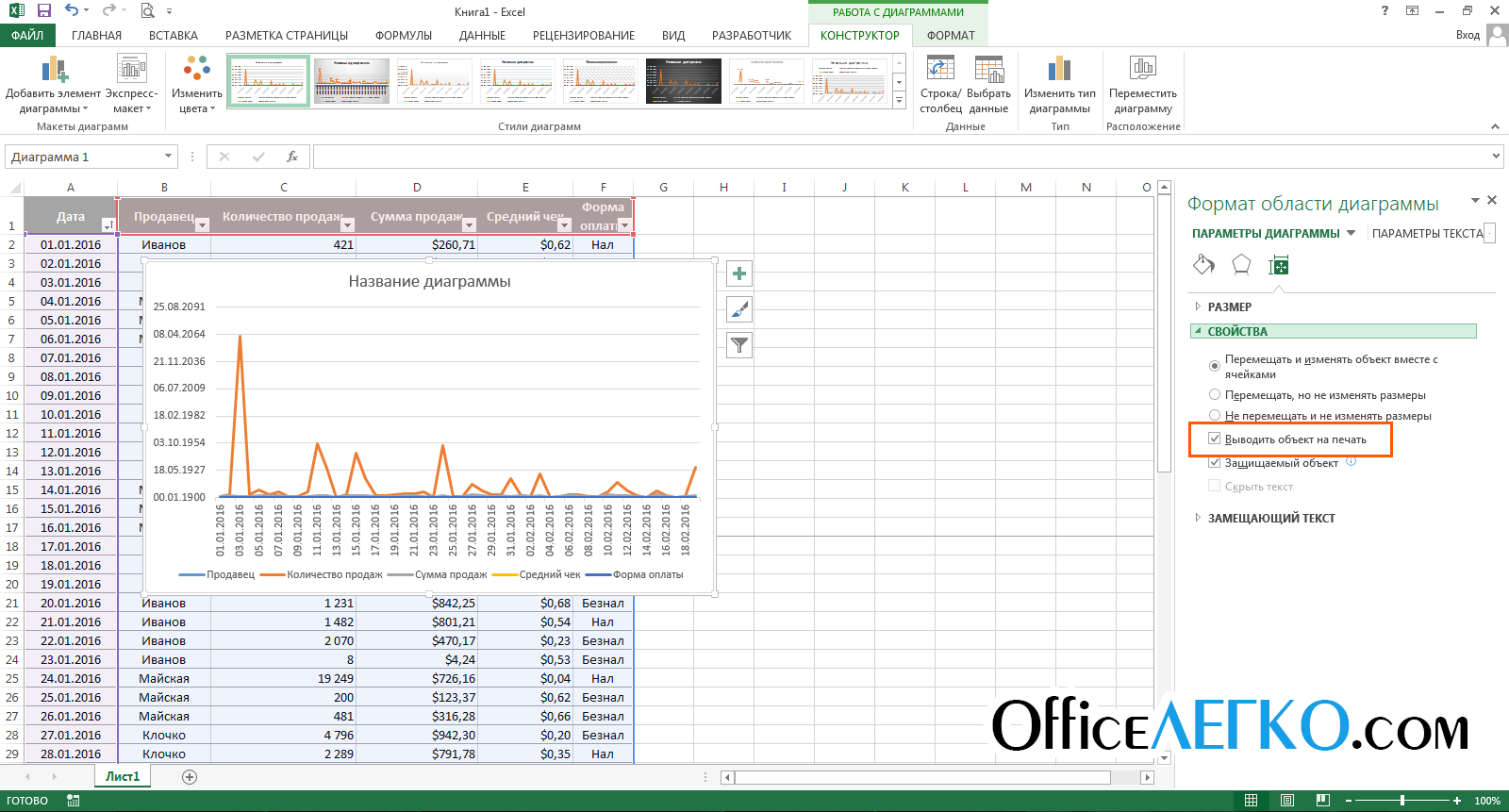This screenshot has height=812, width=1509.
Task: Select 'Не перемещать и не изменять размеры' option
Action: click(x=1215, y=415)
